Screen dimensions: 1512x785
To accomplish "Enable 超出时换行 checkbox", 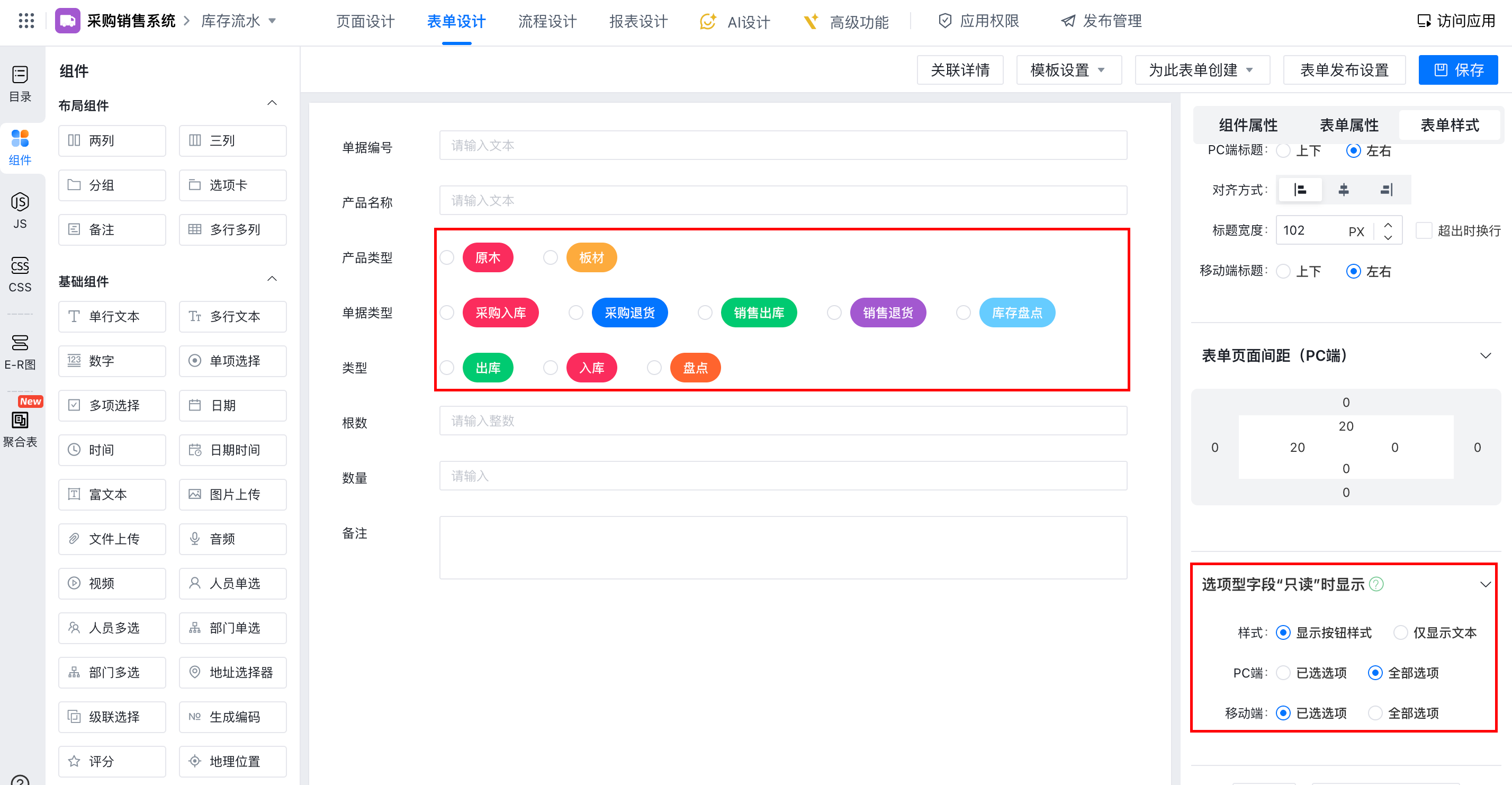I will tap(1424, 230).
